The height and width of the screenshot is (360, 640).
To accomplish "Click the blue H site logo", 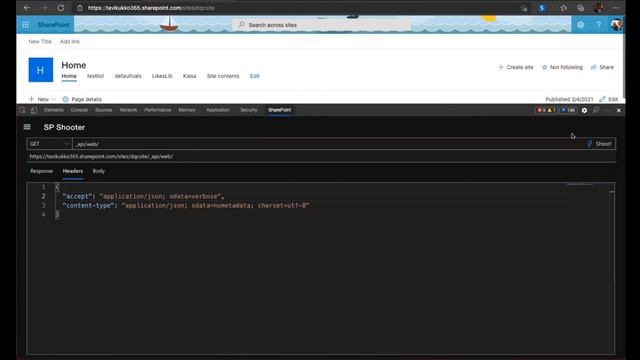I will tap(40, 70).
